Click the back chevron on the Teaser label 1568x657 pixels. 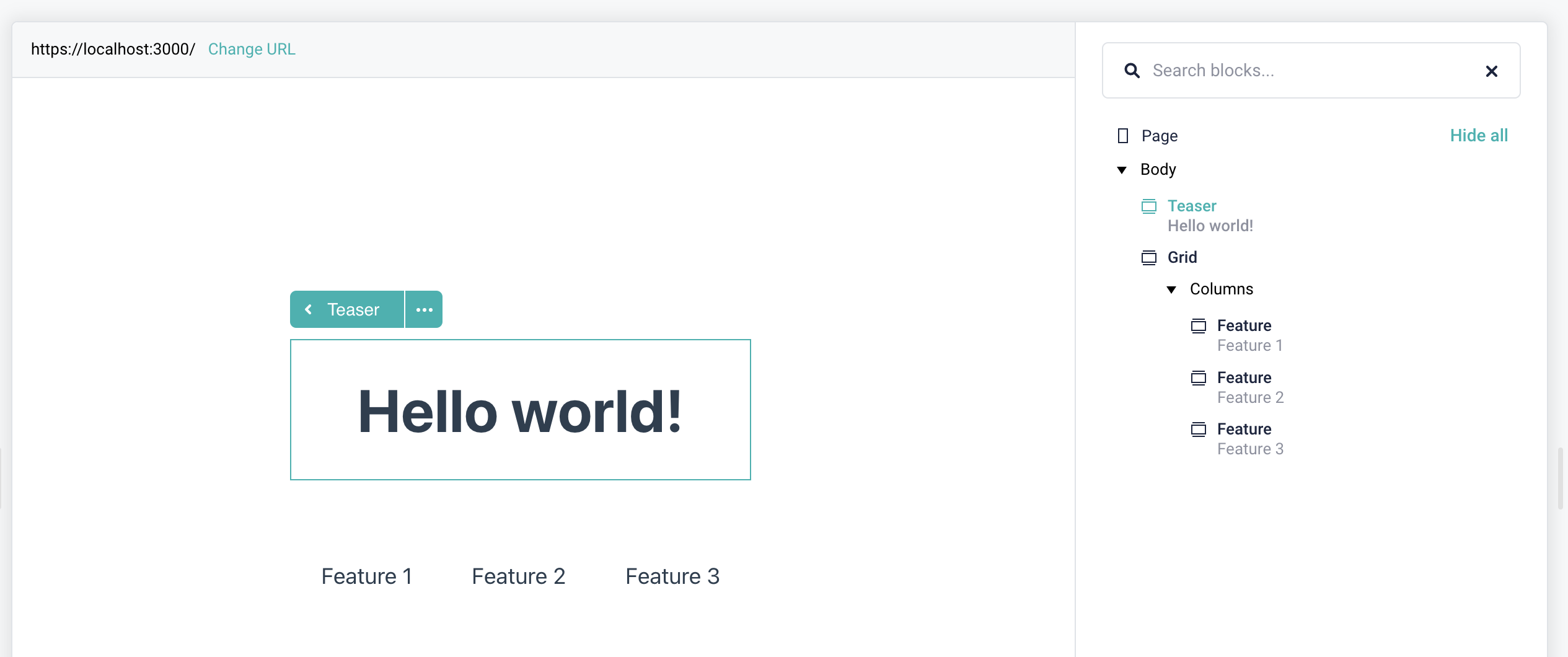[309, 309]
